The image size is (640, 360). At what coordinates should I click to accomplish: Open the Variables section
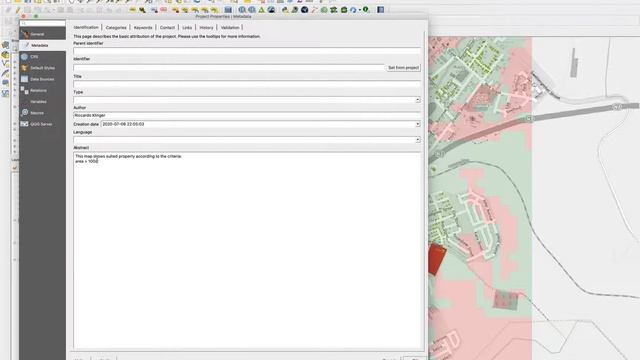42,102
